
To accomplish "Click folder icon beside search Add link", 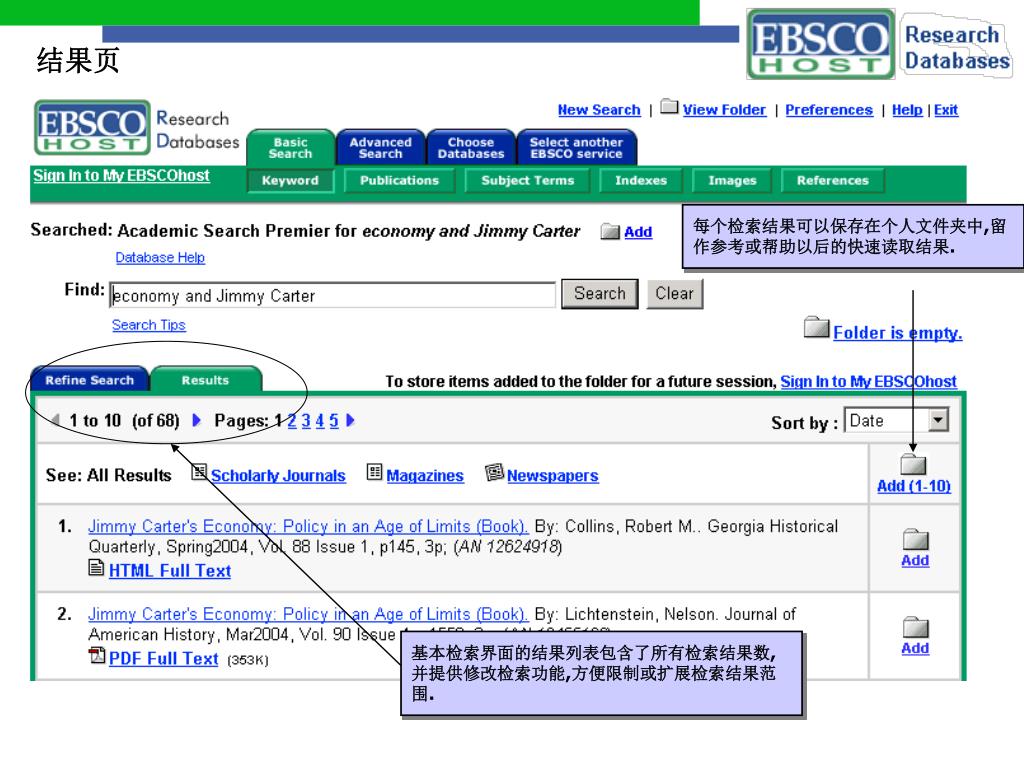I will pyautogui.click(x=610, y=231).
